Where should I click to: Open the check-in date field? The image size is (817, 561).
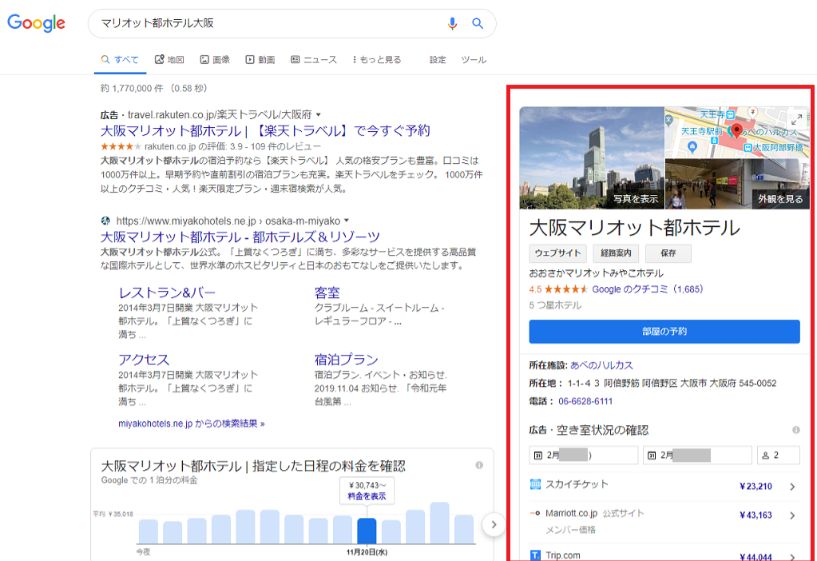[x=584, y=455]
